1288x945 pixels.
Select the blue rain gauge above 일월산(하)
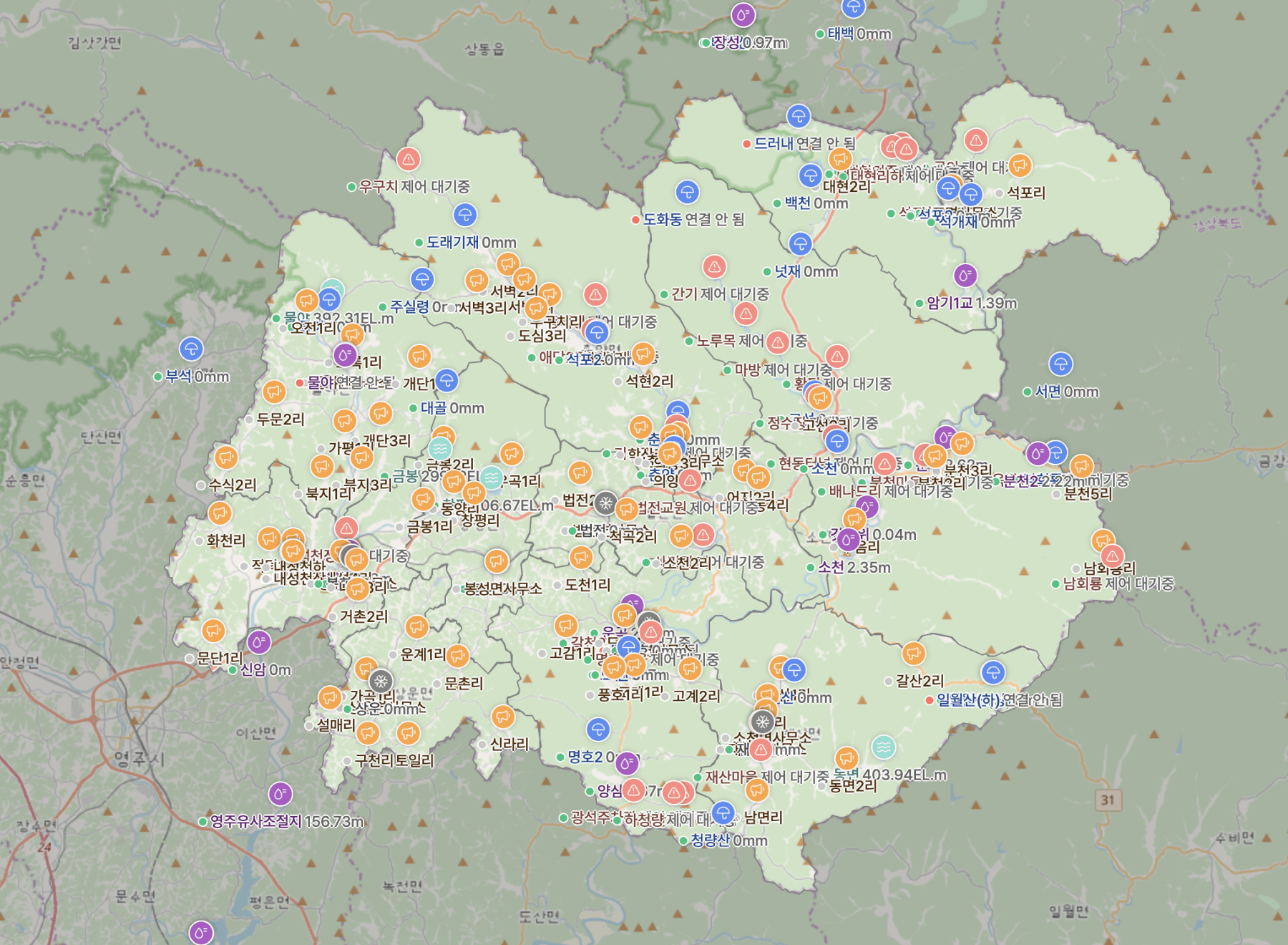coord(992,672)
